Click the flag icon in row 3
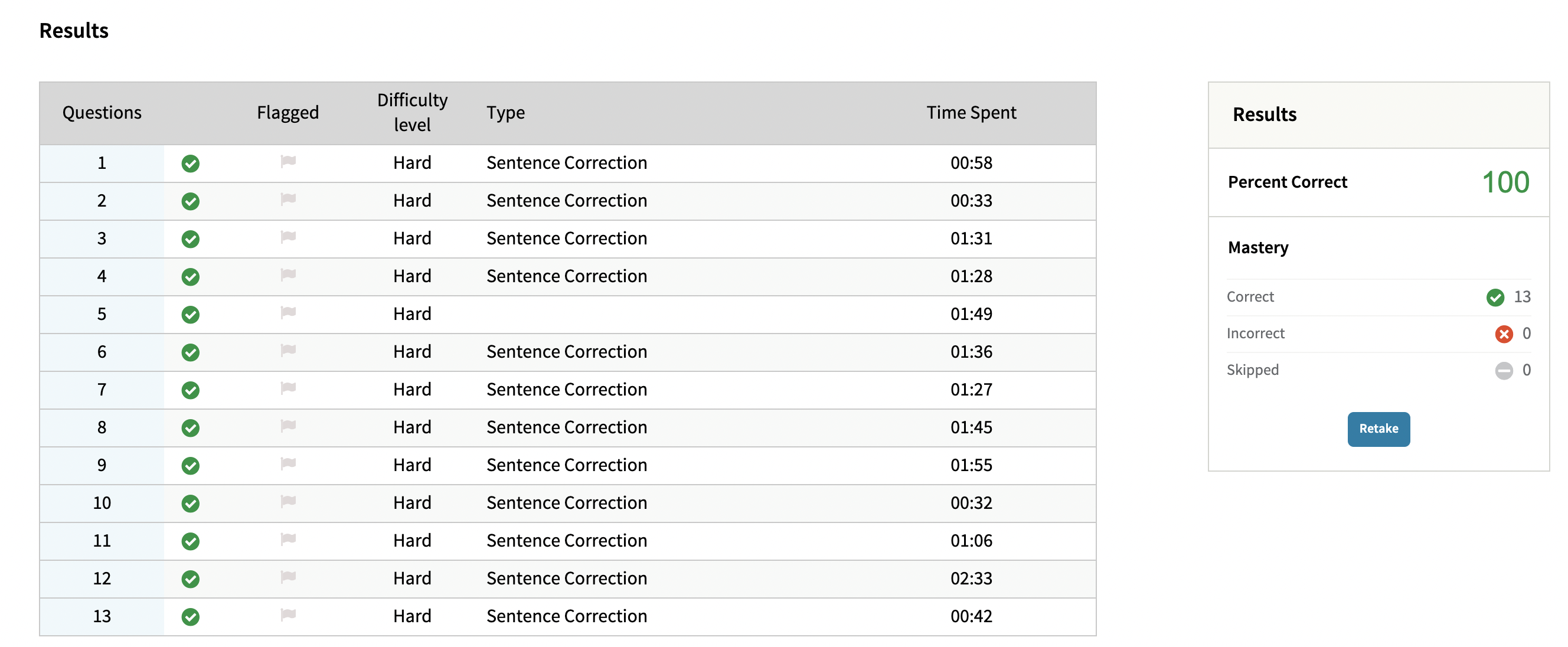 point(288,237)
